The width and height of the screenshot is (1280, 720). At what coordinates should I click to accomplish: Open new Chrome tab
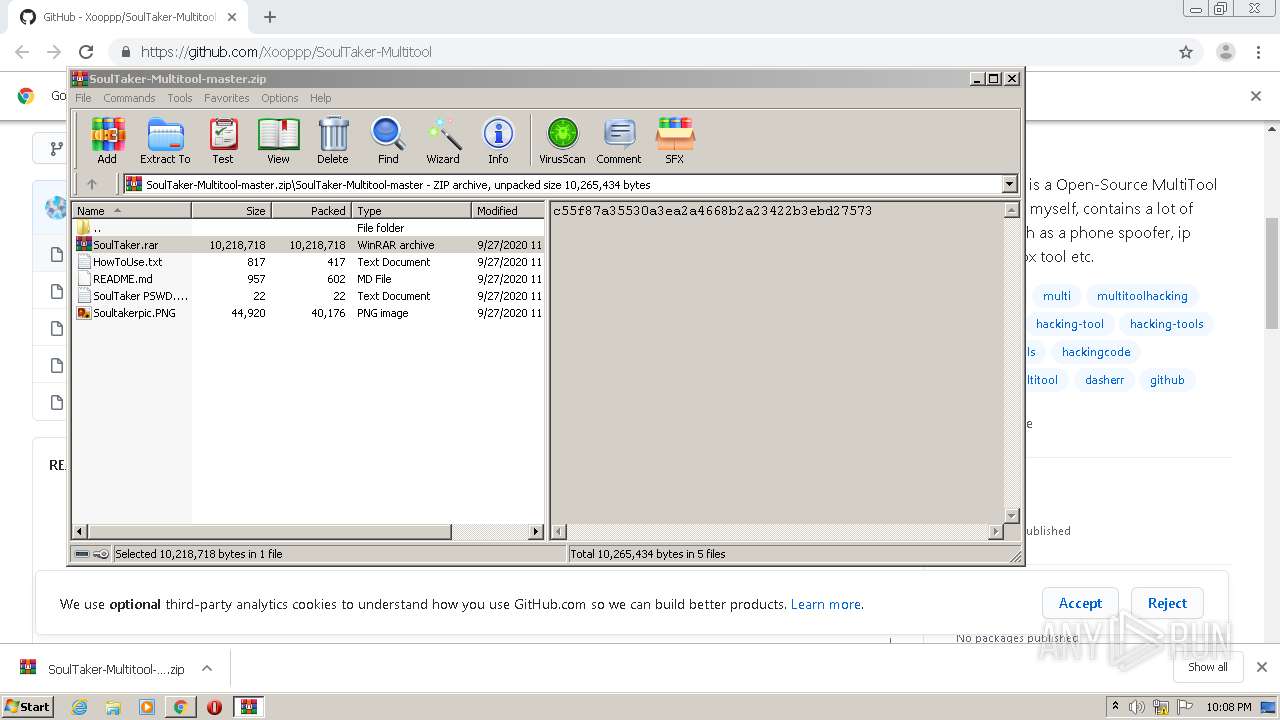[x=269, y=17]
